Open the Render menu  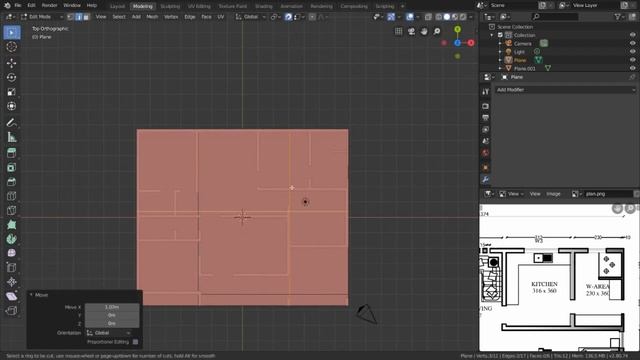(49, 6)
